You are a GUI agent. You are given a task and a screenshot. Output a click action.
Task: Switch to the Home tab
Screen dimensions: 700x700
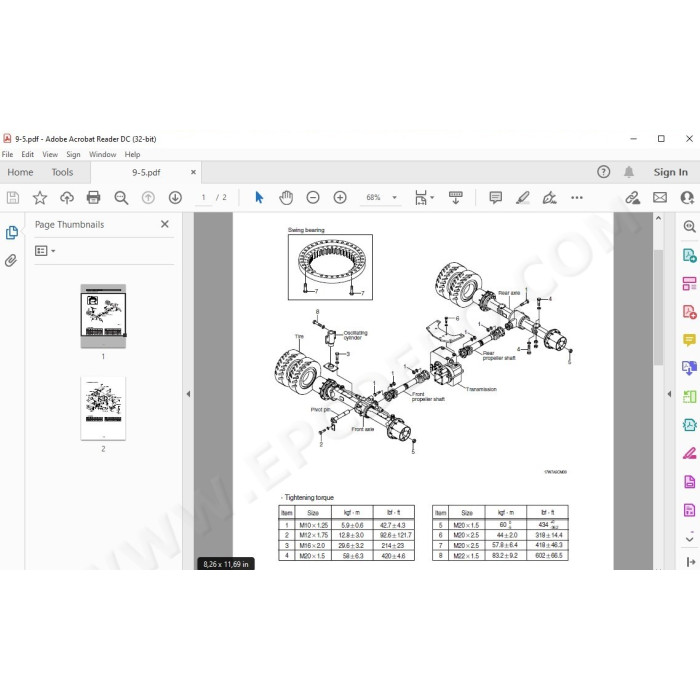pos(20,172)
